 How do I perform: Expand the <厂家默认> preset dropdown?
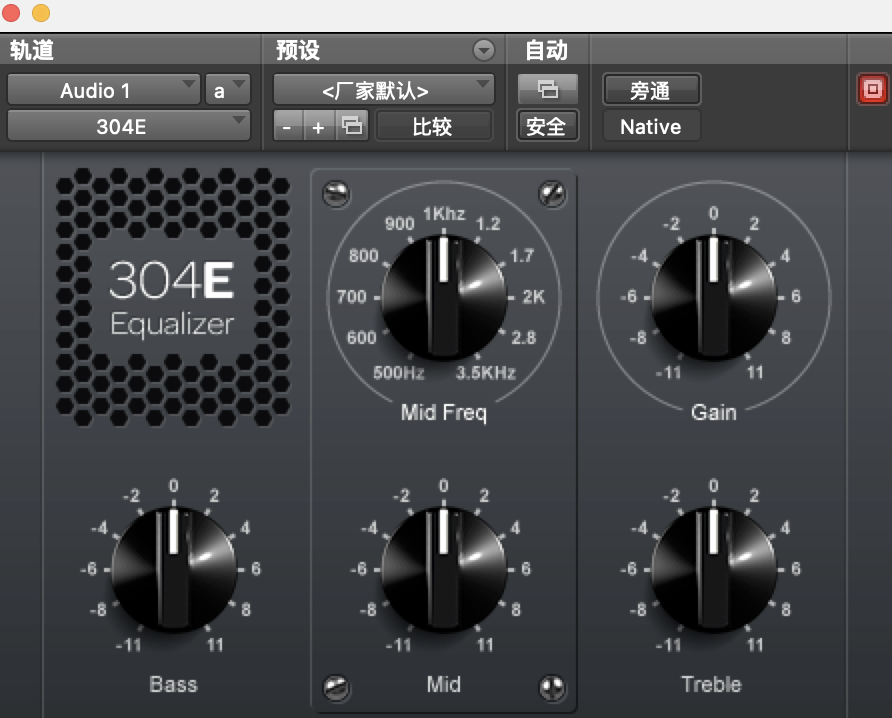pyautogui.click(x=384, y=90)
